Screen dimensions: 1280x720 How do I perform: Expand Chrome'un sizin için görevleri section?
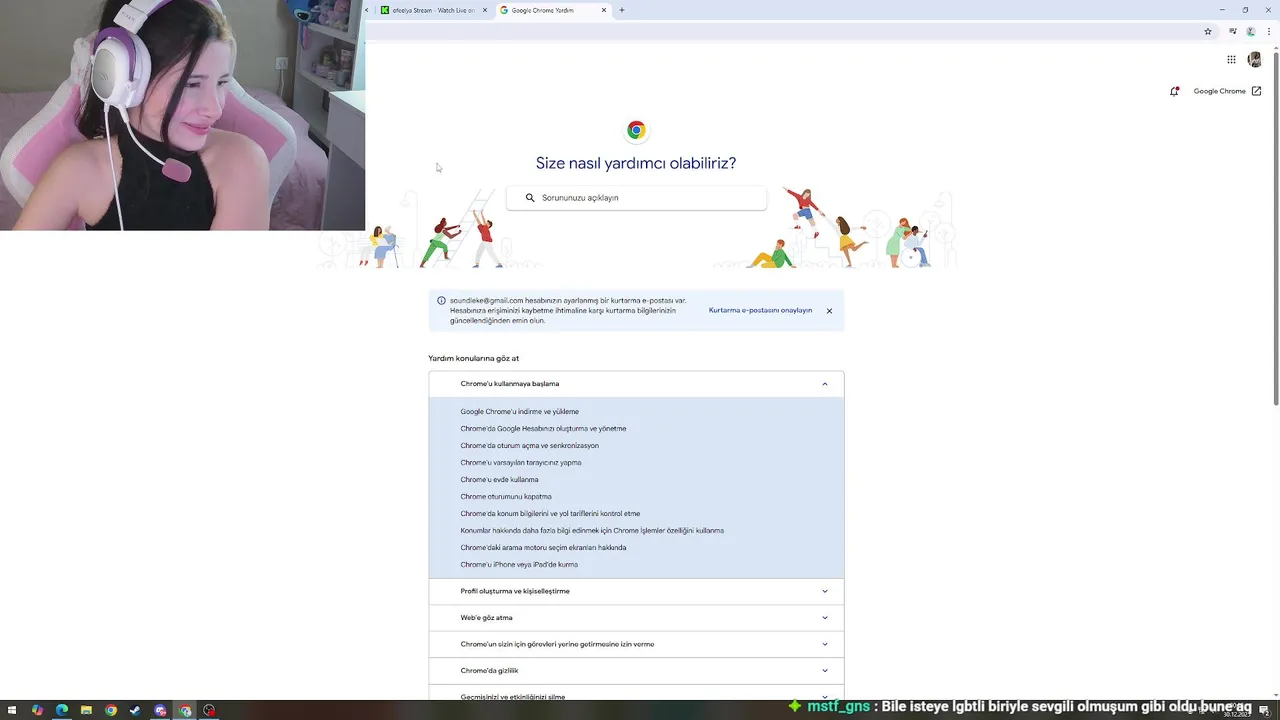click(x=636, y=644)
